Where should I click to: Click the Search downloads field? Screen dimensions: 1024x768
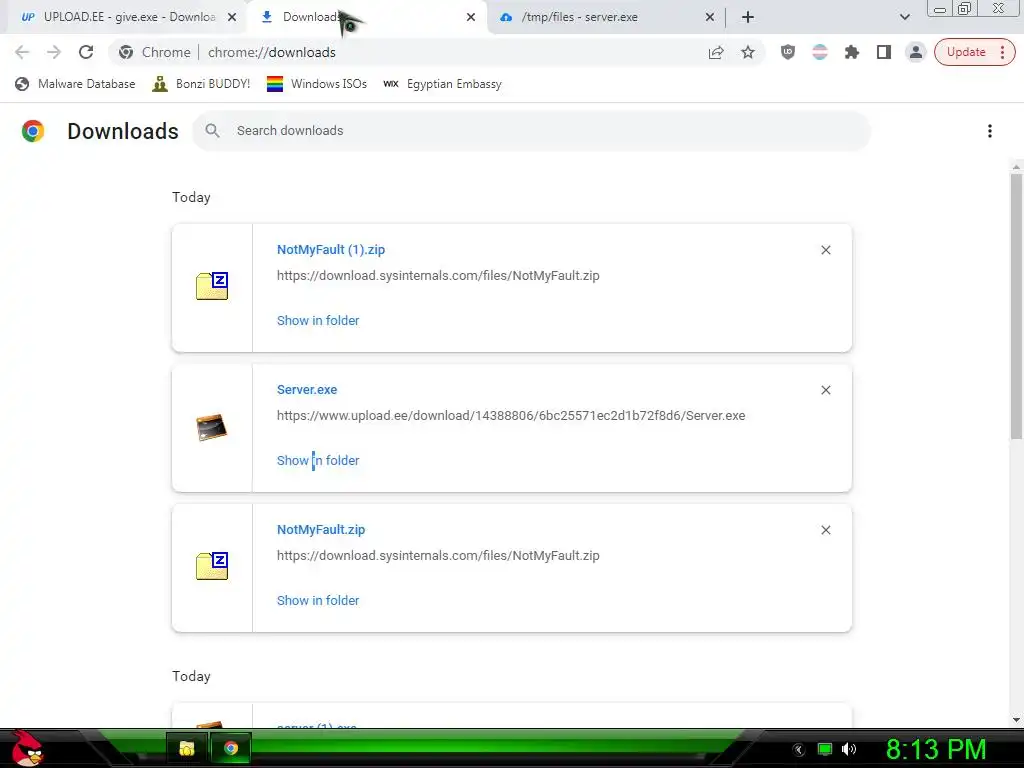tap(531, 131)
